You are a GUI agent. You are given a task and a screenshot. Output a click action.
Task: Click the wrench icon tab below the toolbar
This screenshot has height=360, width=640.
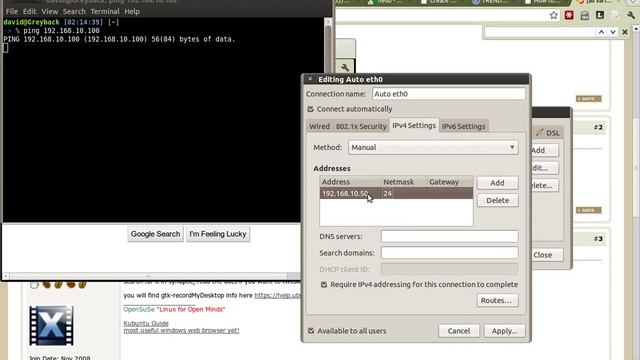[345, 67]
